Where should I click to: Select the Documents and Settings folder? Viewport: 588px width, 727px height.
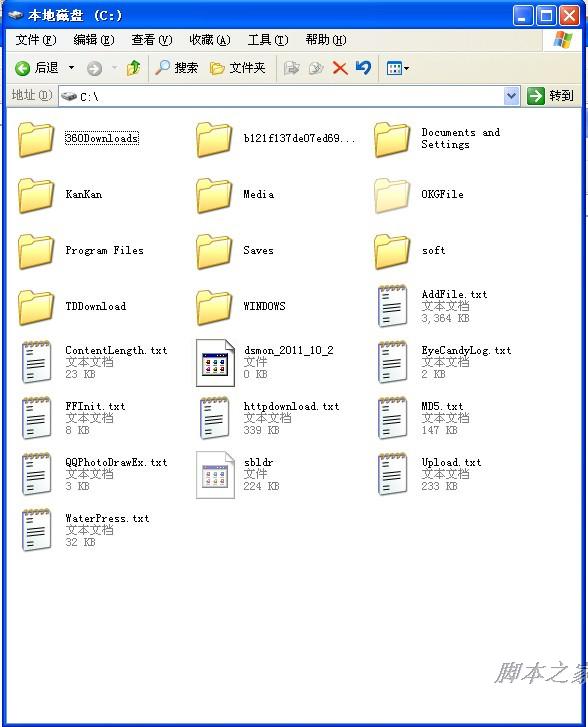[437, 139]
